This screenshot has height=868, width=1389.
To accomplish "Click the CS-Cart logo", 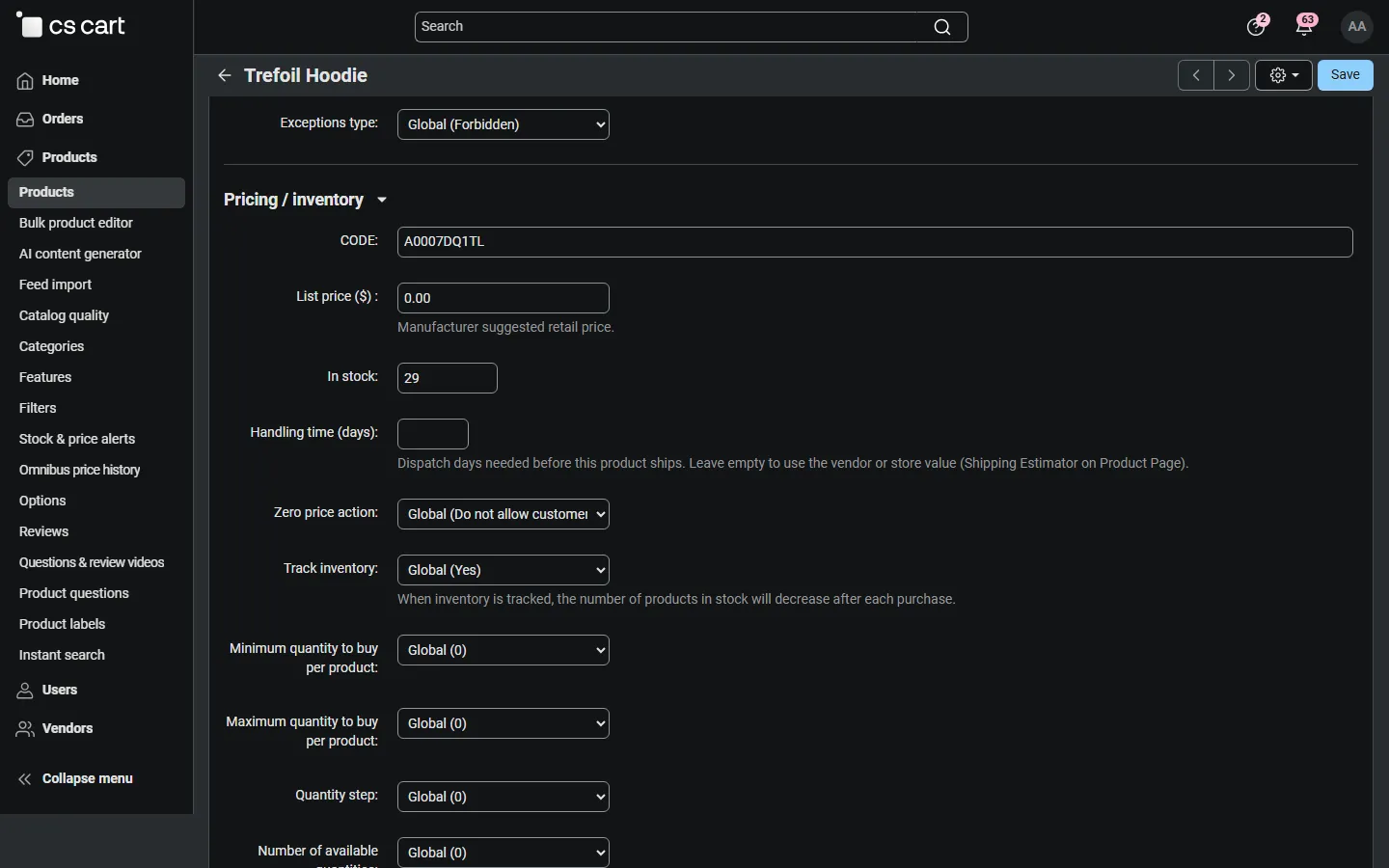I will [70, 26].
